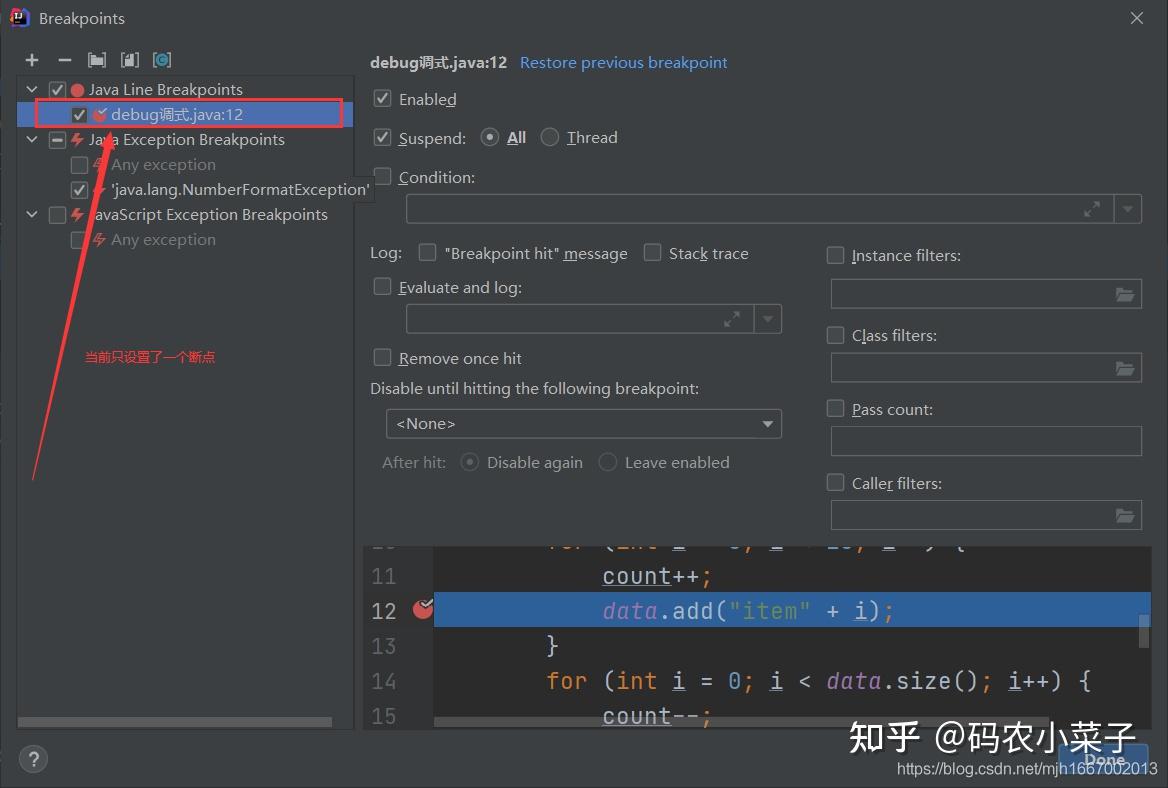
Task: Check the Remove once hit option
Action: (x=382, y=357)
